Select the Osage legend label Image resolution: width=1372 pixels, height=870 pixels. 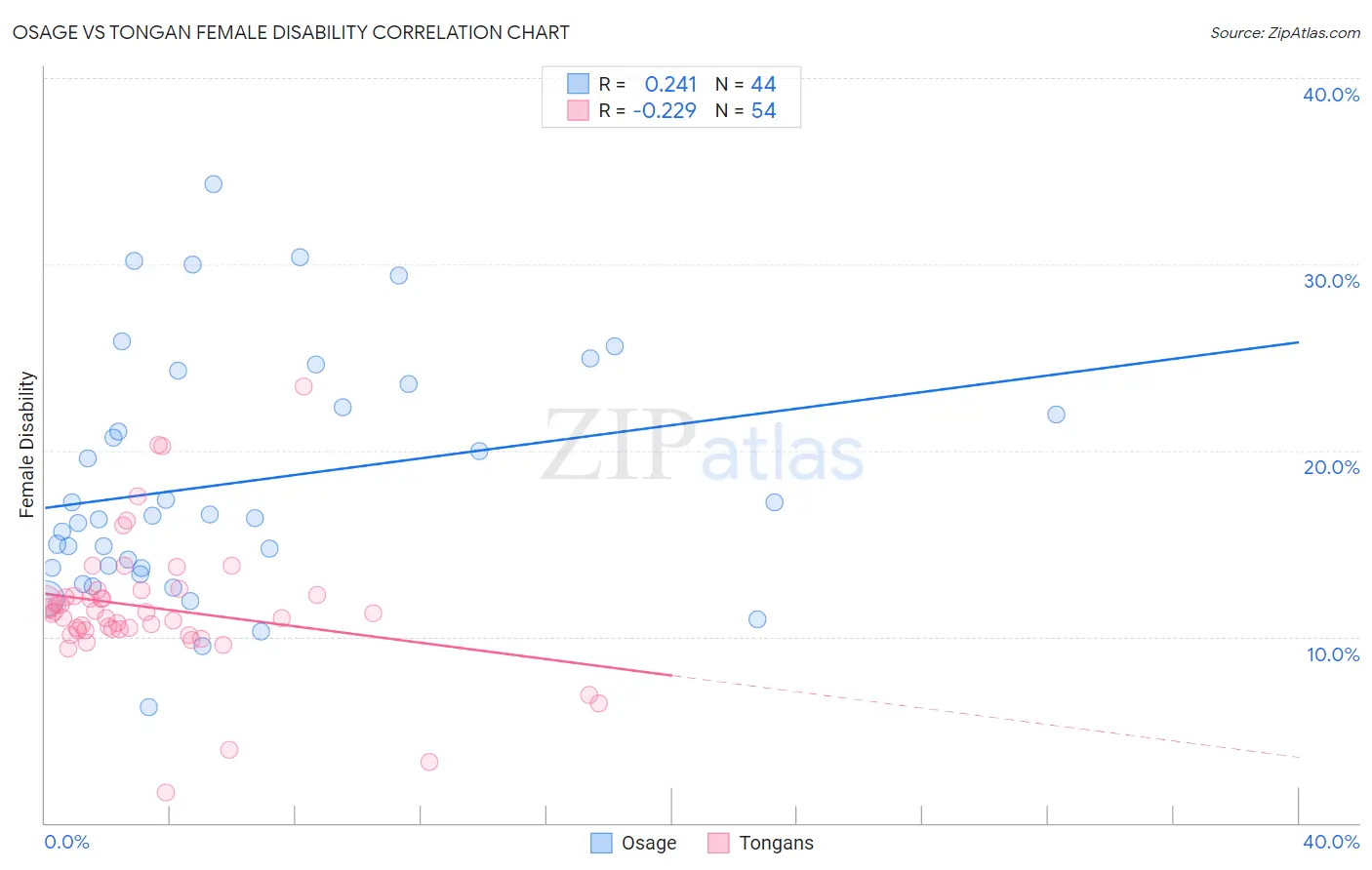tap(649, 843)
